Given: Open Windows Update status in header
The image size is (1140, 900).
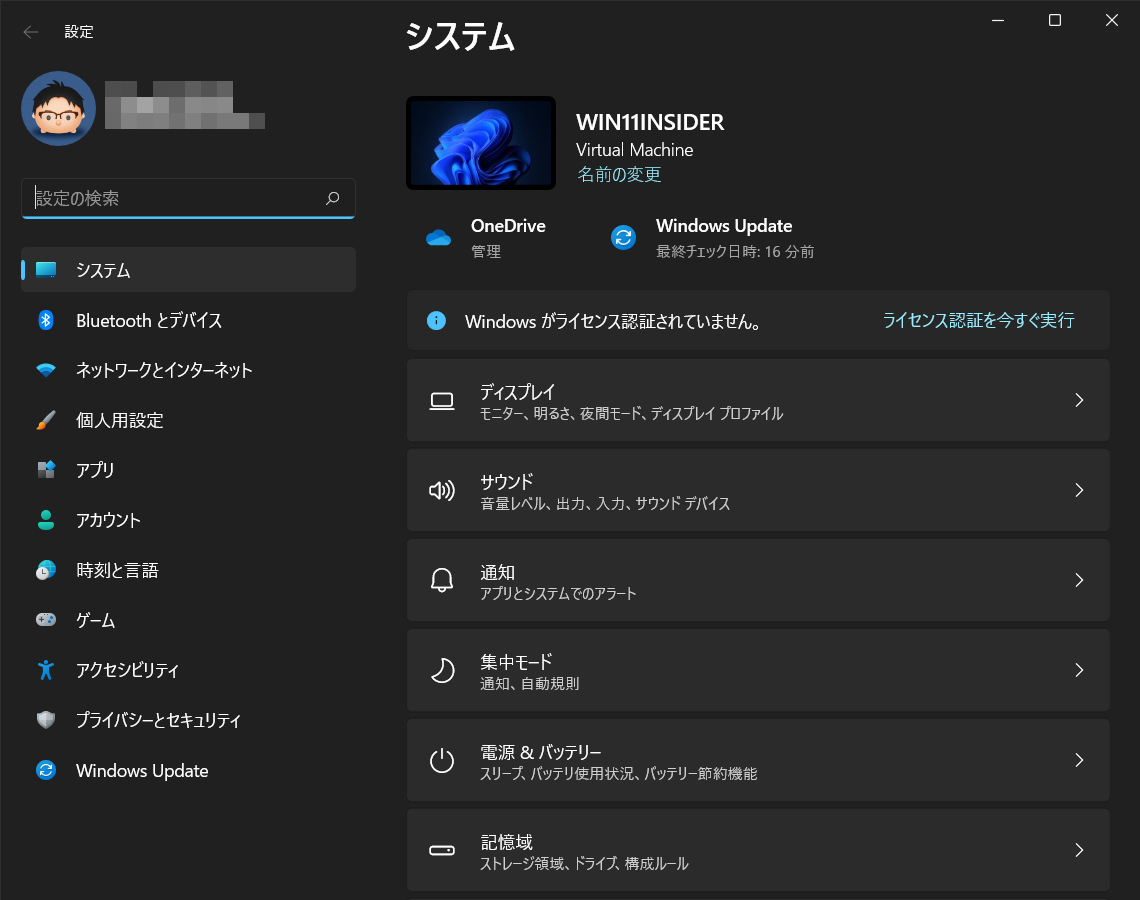Looking at the screenshot, I should coord(712,238).
